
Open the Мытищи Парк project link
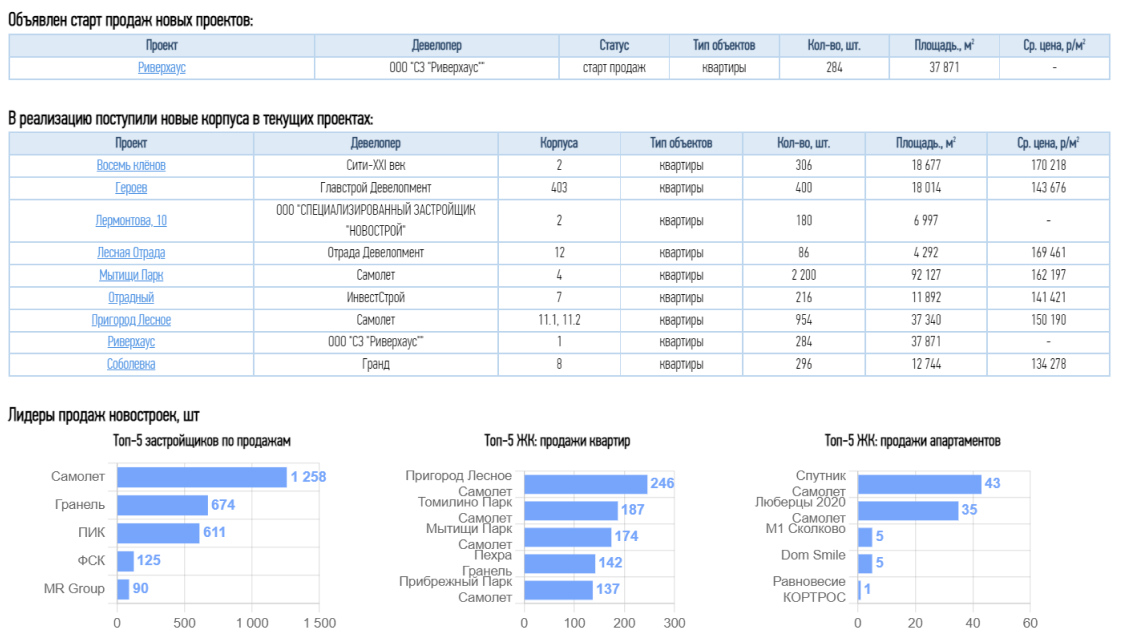[x=131, y=275]
